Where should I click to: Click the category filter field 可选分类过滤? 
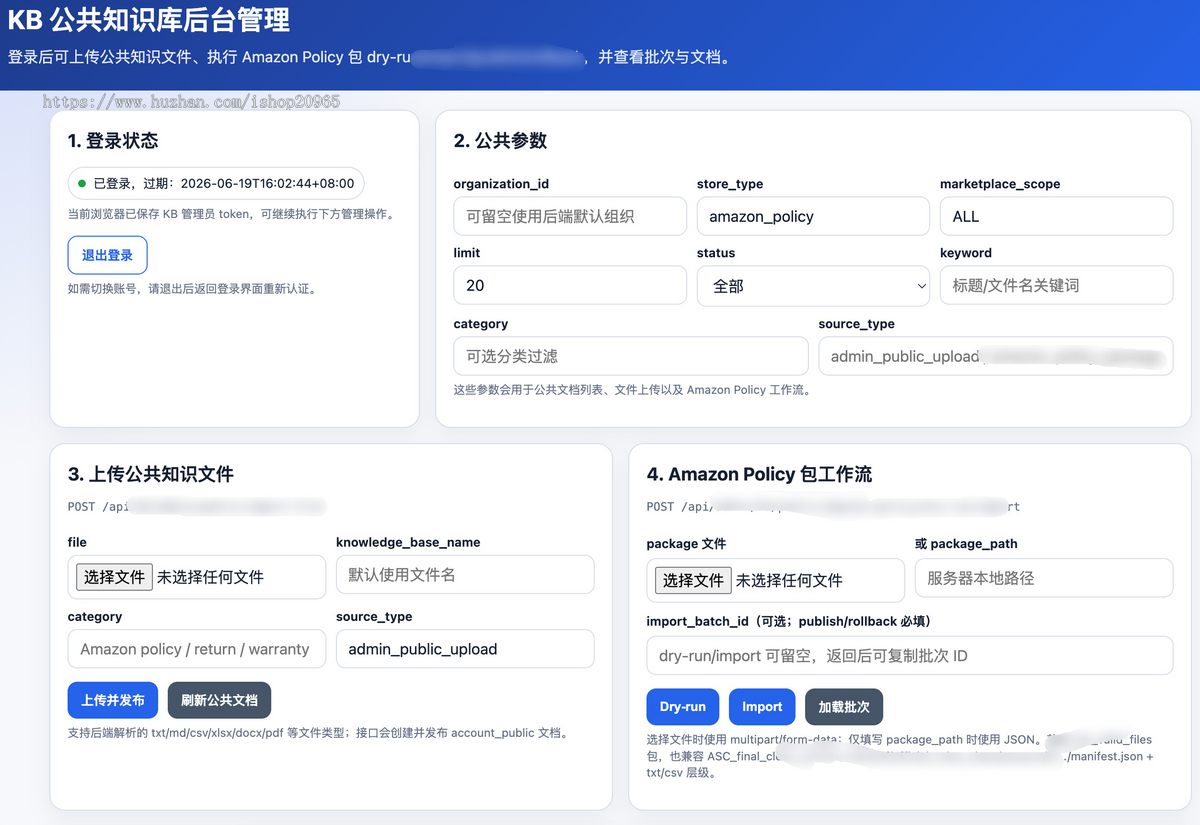(x=631, y=356)
